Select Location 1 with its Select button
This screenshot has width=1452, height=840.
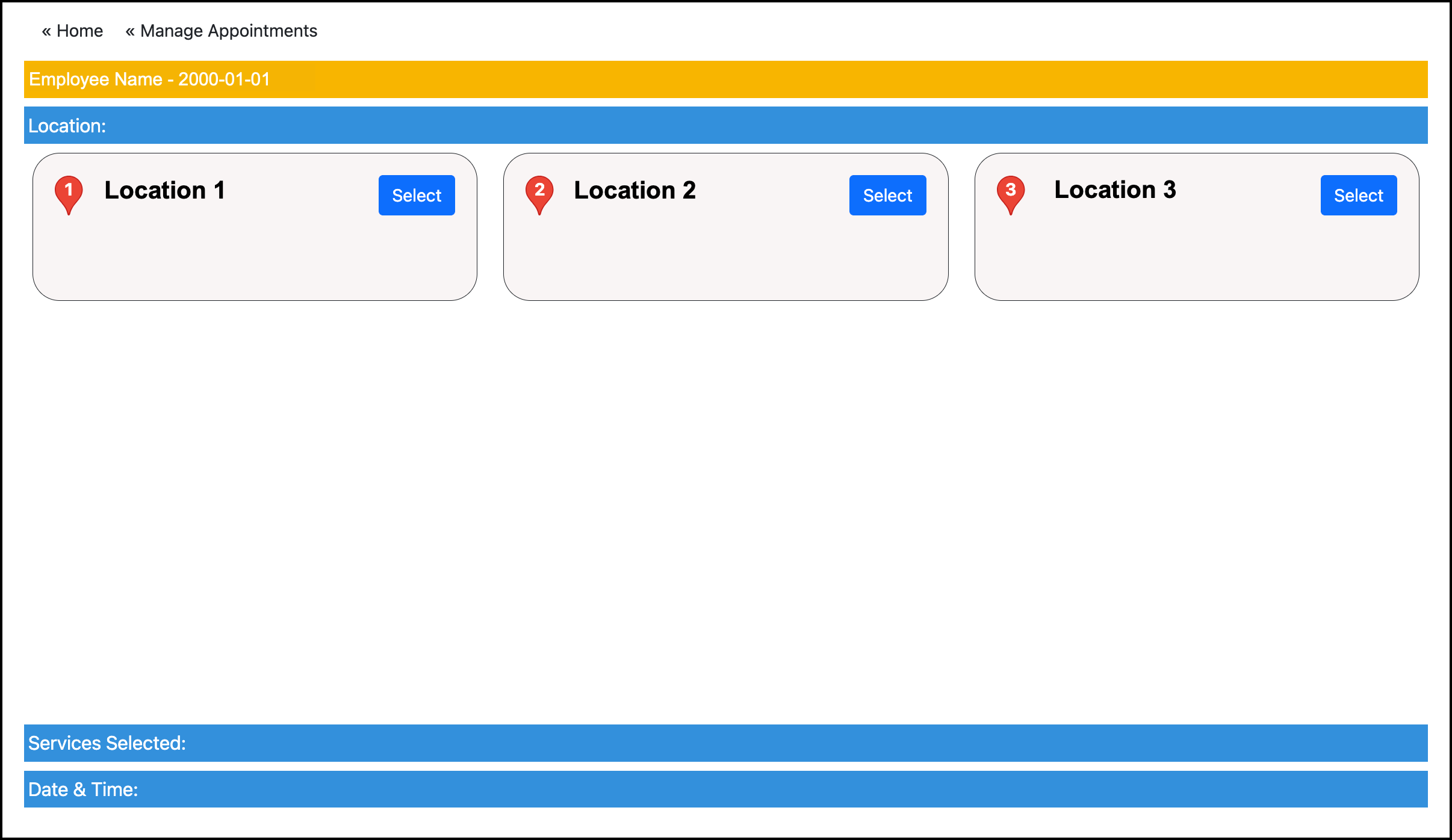[416, 195]
